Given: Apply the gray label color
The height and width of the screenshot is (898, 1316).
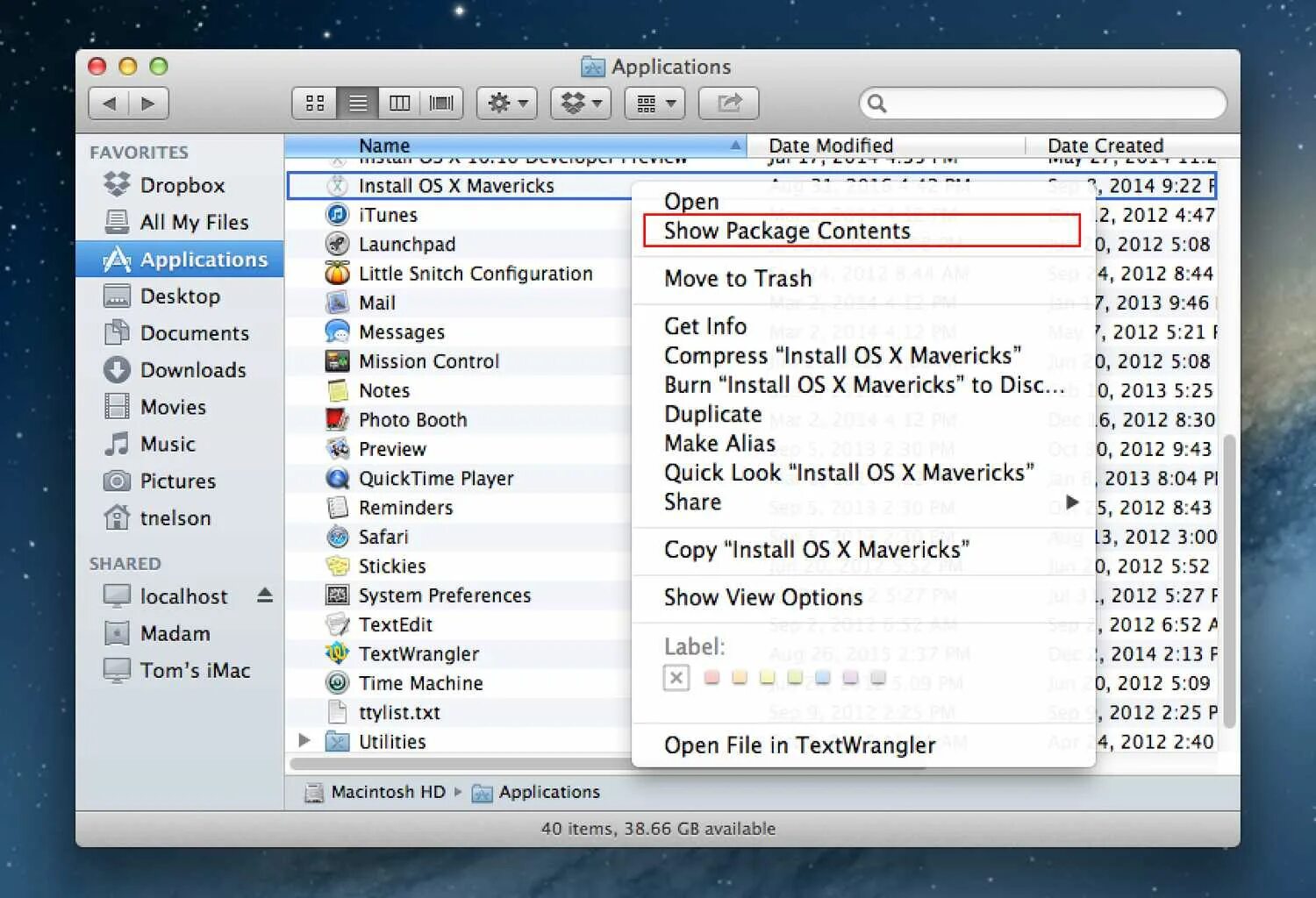Looking at the screenshot, I should pos(878,677).
